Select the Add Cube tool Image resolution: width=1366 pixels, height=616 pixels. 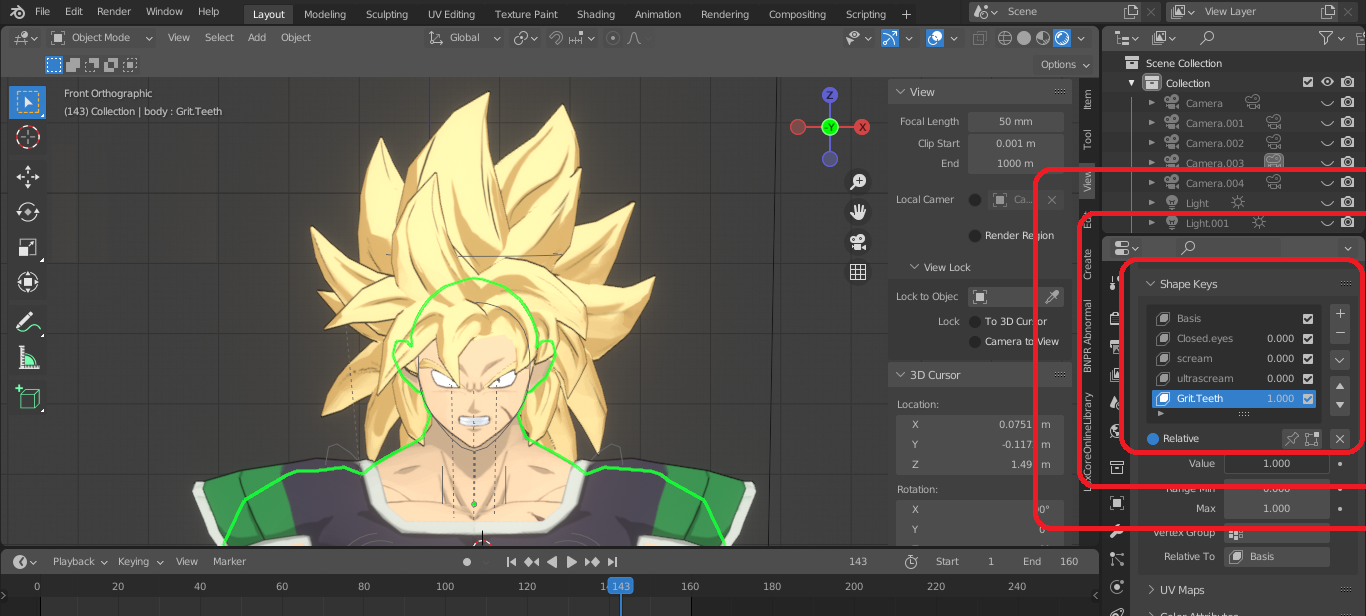coord(28,398)
